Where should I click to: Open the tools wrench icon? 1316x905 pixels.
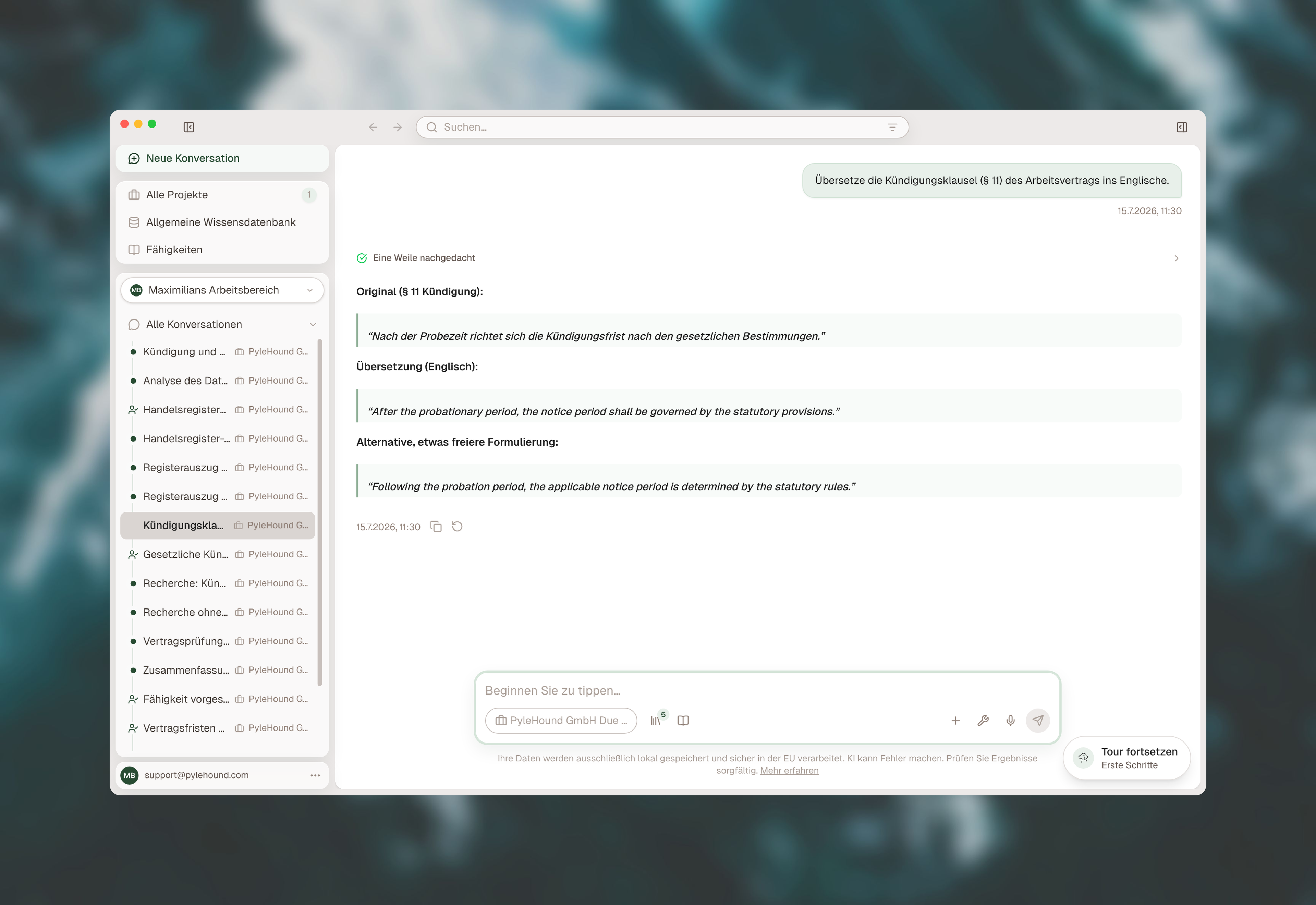[983, 721]
